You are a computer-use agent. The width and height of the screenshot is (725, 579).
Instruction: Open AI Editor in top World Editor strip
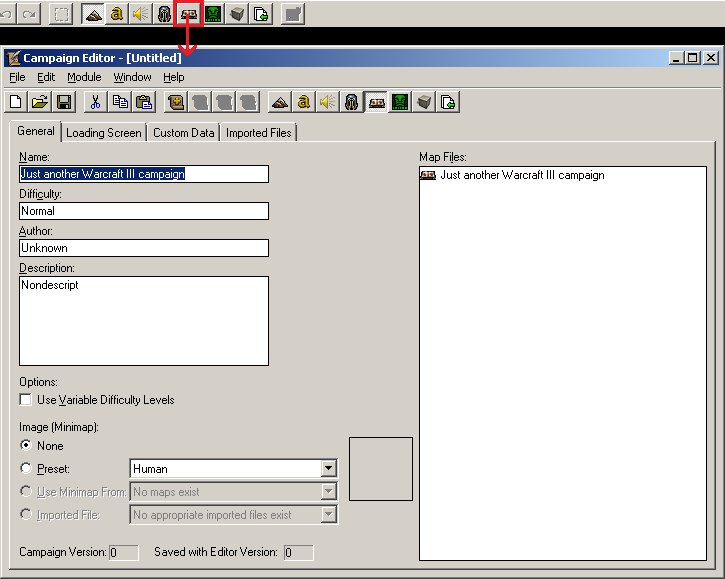point(213,14)
